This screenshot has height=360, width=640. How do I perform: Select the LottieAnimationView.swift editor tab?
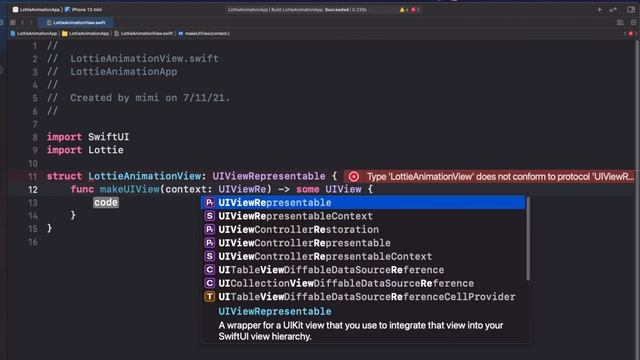76,22
